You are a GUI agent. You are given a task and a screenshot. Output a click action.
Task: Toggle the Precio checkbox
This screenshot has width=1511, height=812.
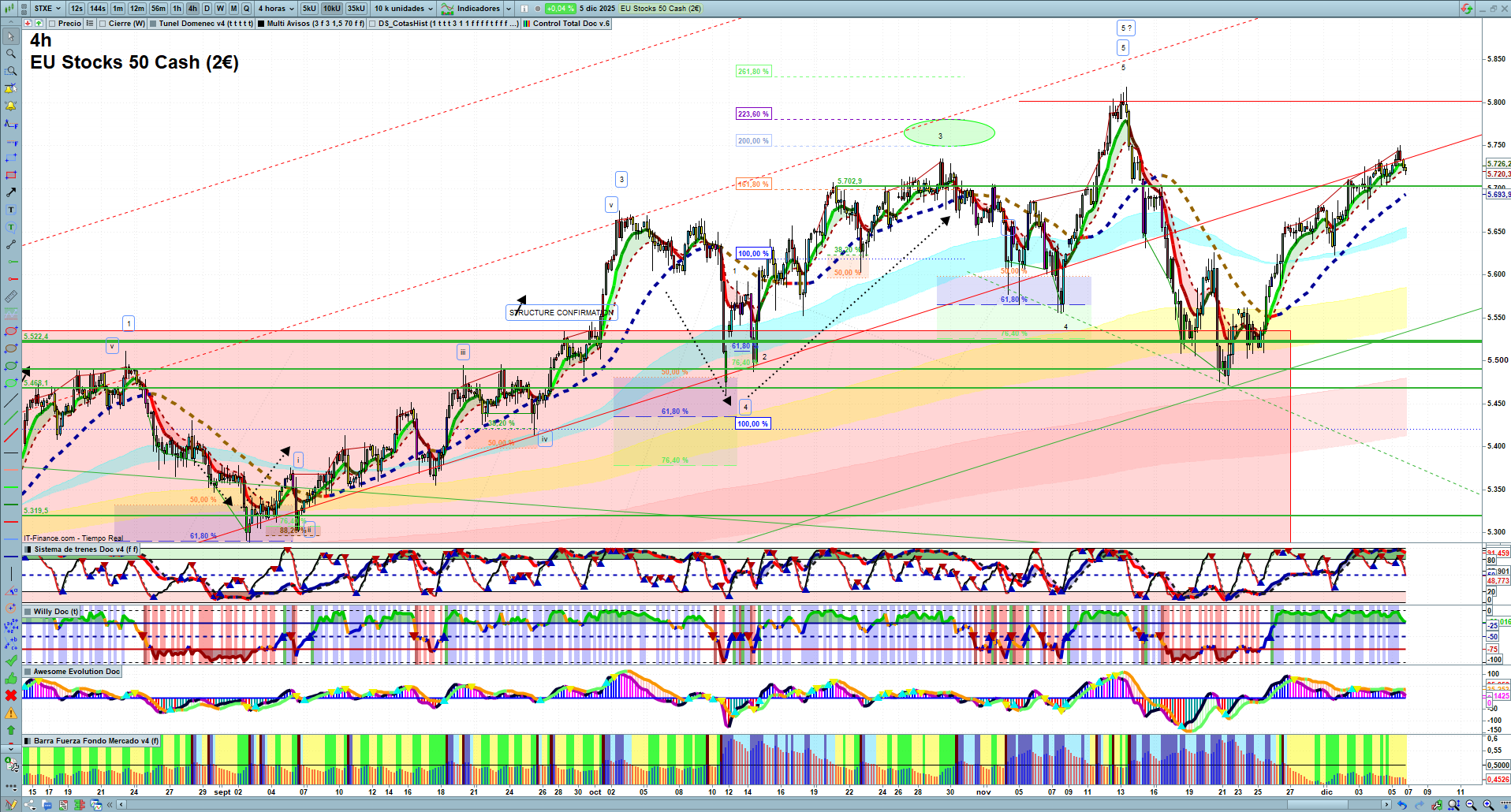(53, 24)
